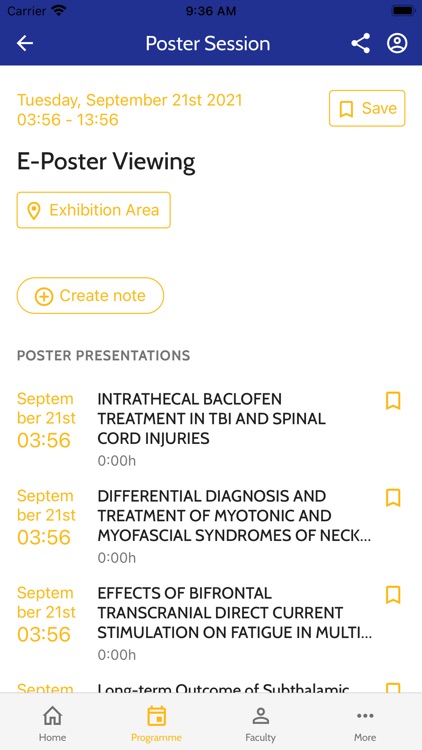Open the Faculty tab

(260, 723)
